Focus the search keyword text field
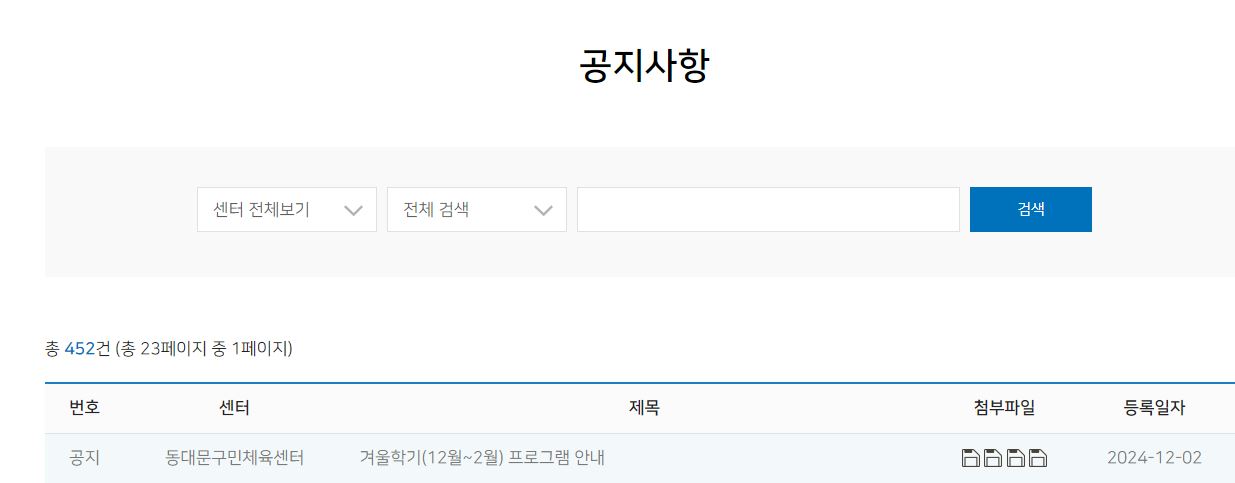Image resolution: width=1235 pixels, height=483 pixels. (x=768, y=210)
